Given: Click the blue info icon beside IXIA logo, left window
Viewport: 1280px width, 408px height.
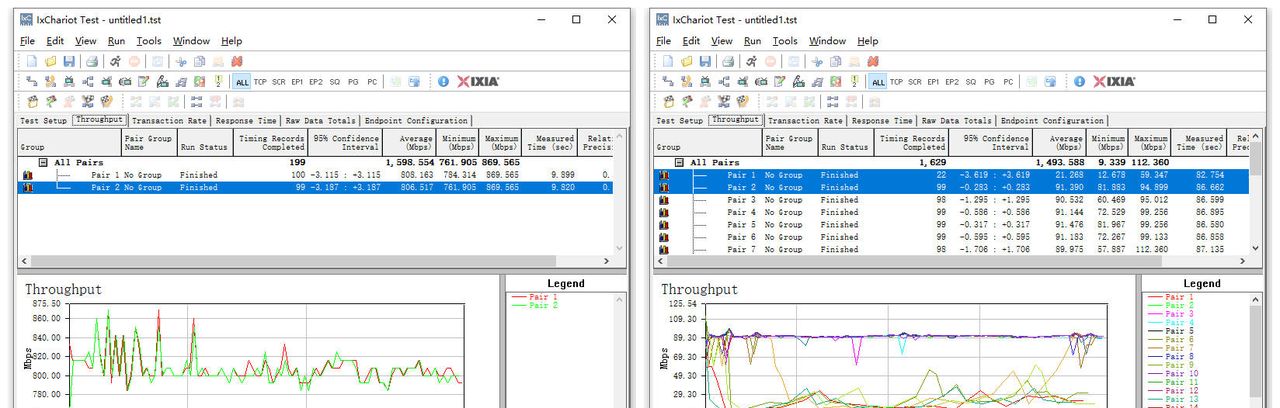Looking at the screenshot, I should tap(443, 81).
